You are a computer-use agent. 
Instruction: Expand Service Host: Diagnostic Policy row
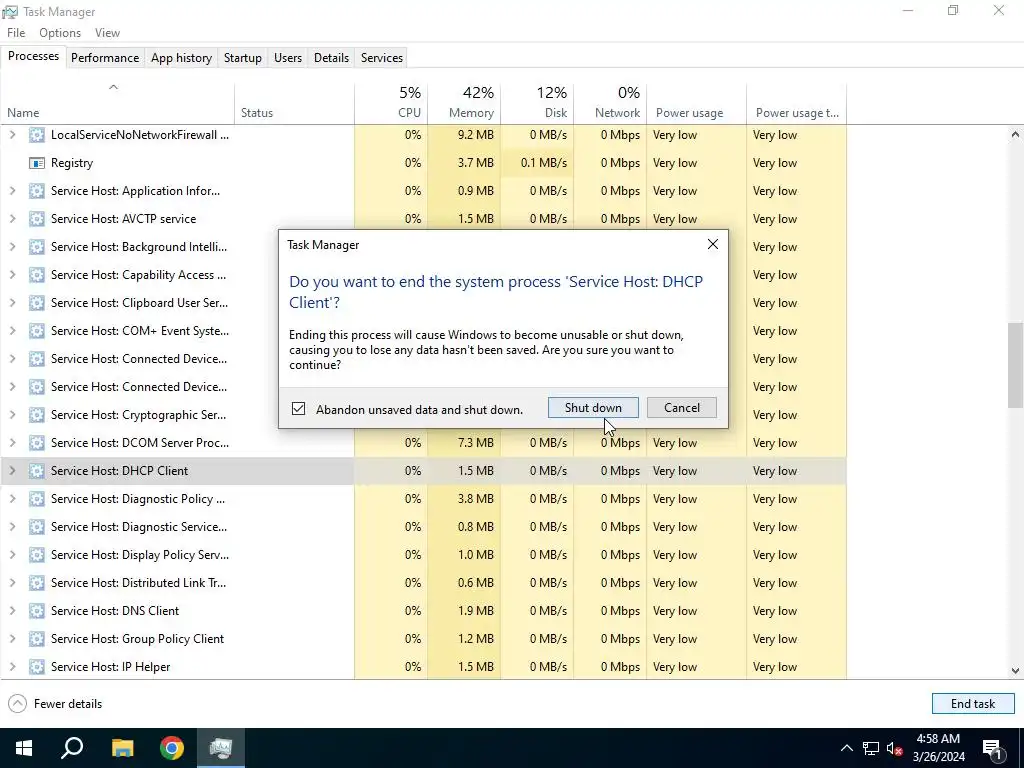(x=12, y=499)
